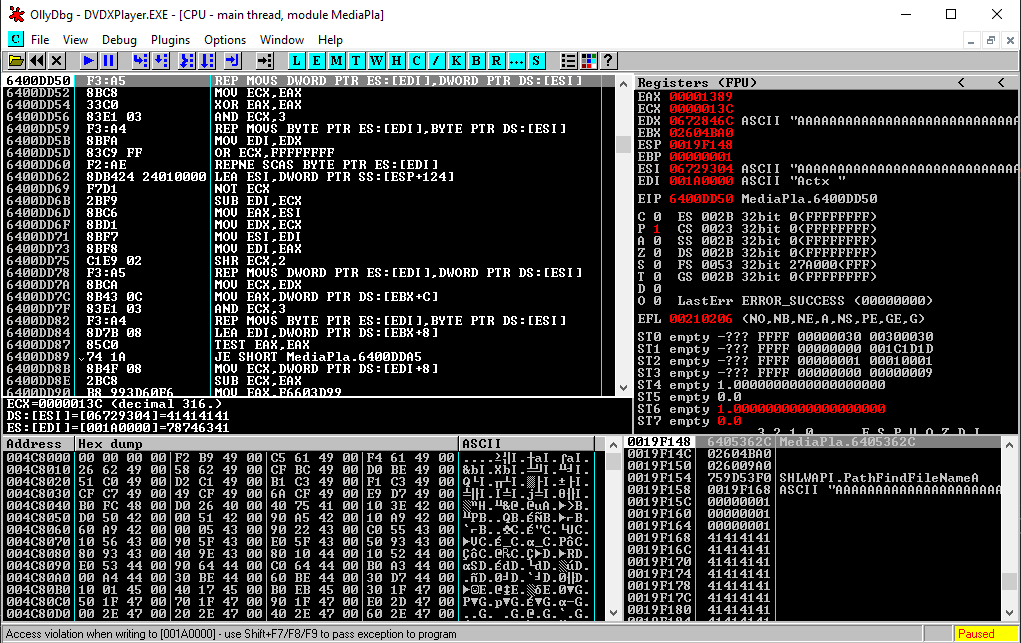The image size is (1021, 643).
Task: Click the Address column header in the dump
Action: [x=38, y=444]
